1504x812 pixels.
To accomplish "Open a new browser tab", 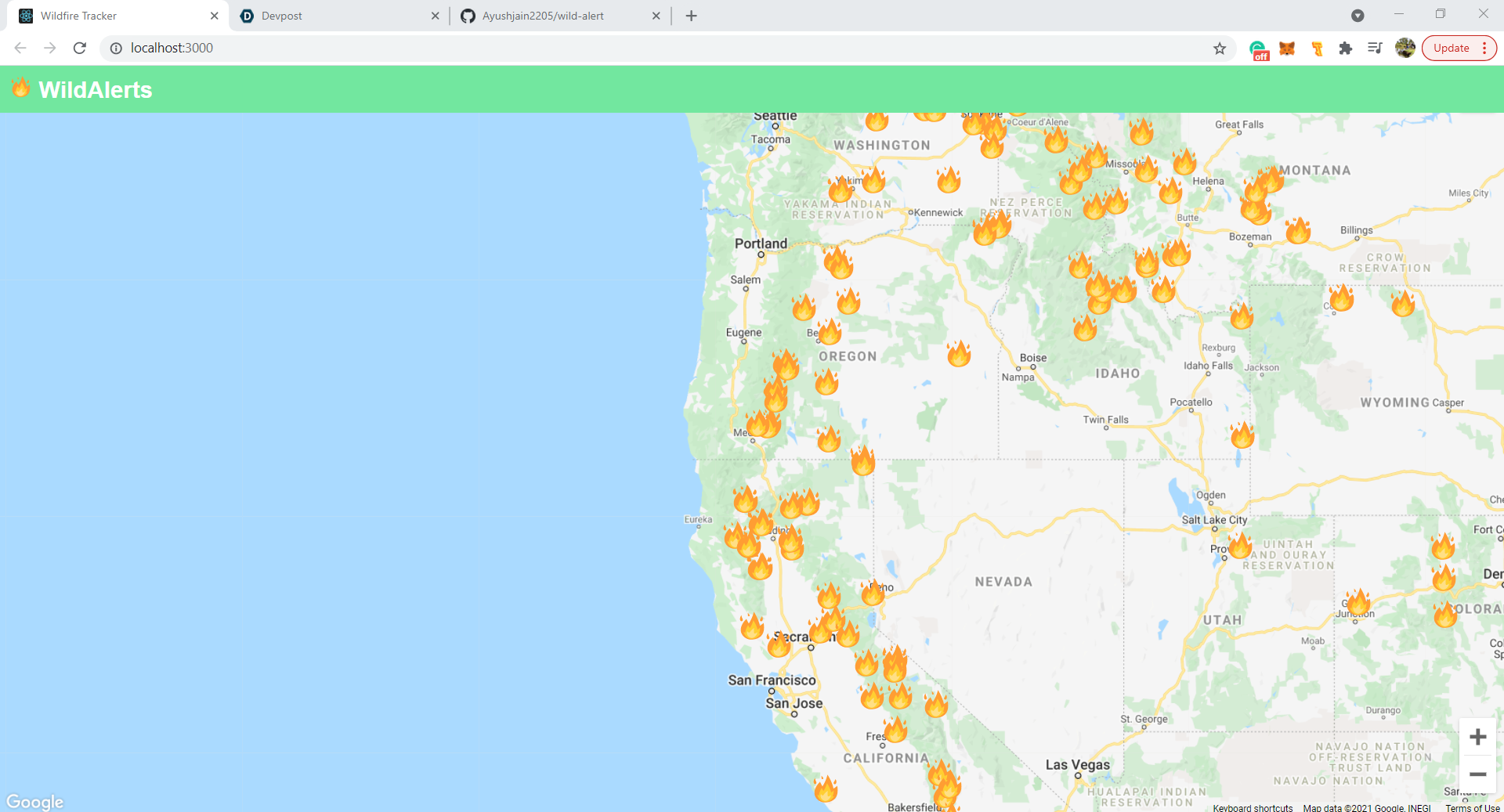I will pos(691,16).
